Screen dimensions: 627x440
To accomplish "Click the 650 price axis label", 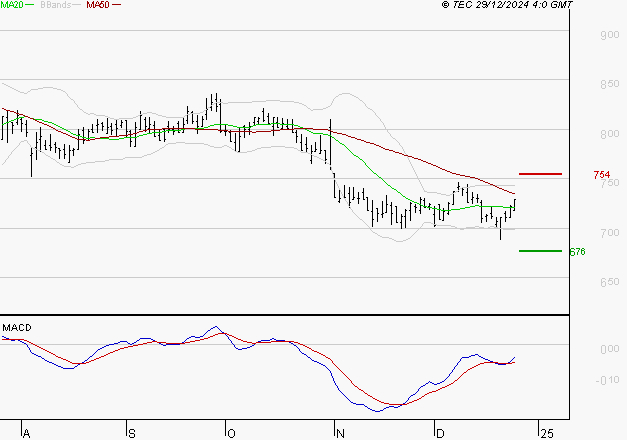I will click(x=610, y=282).
